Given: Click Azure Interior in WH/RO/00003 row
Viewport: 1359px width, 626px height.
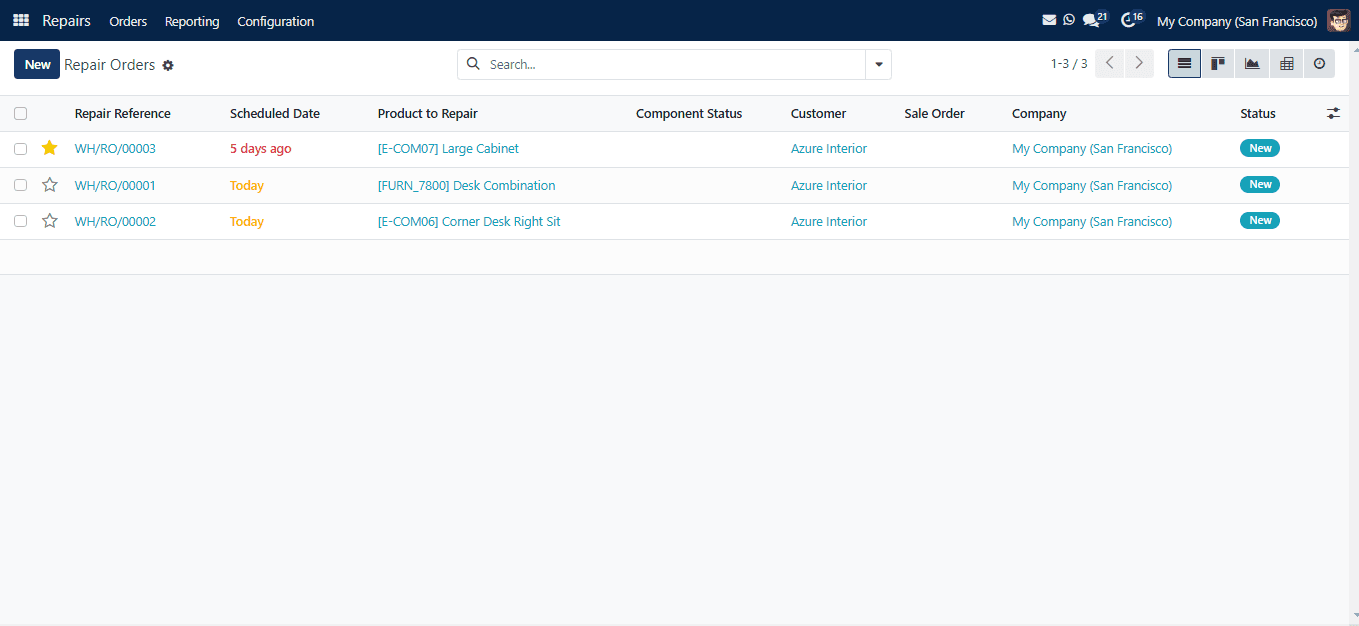Looking at the screenshot, I should 829,149.
